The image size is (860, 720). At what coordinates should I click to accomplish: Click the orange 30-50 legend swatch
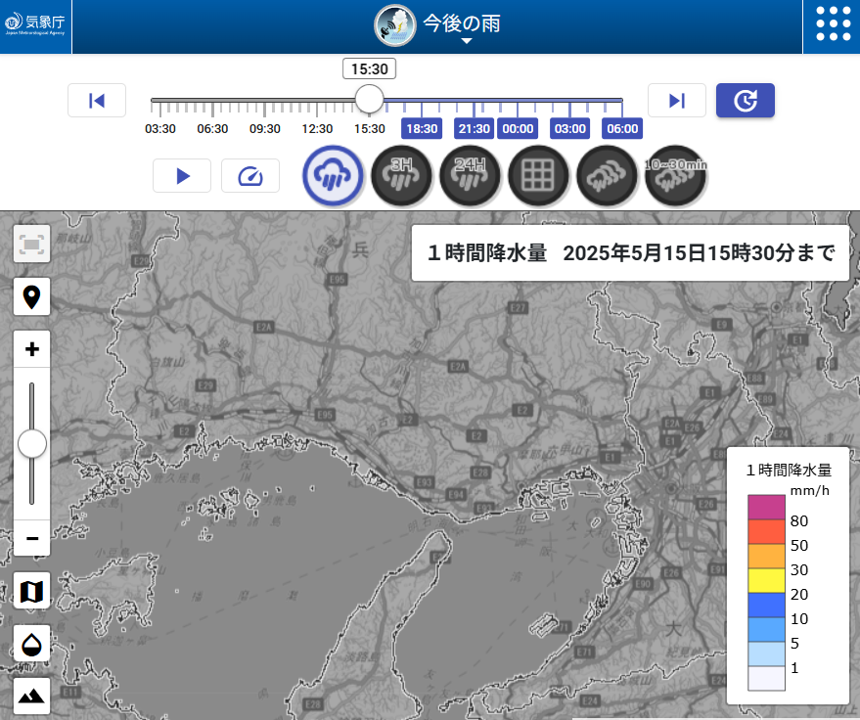(x=766, y=557)
